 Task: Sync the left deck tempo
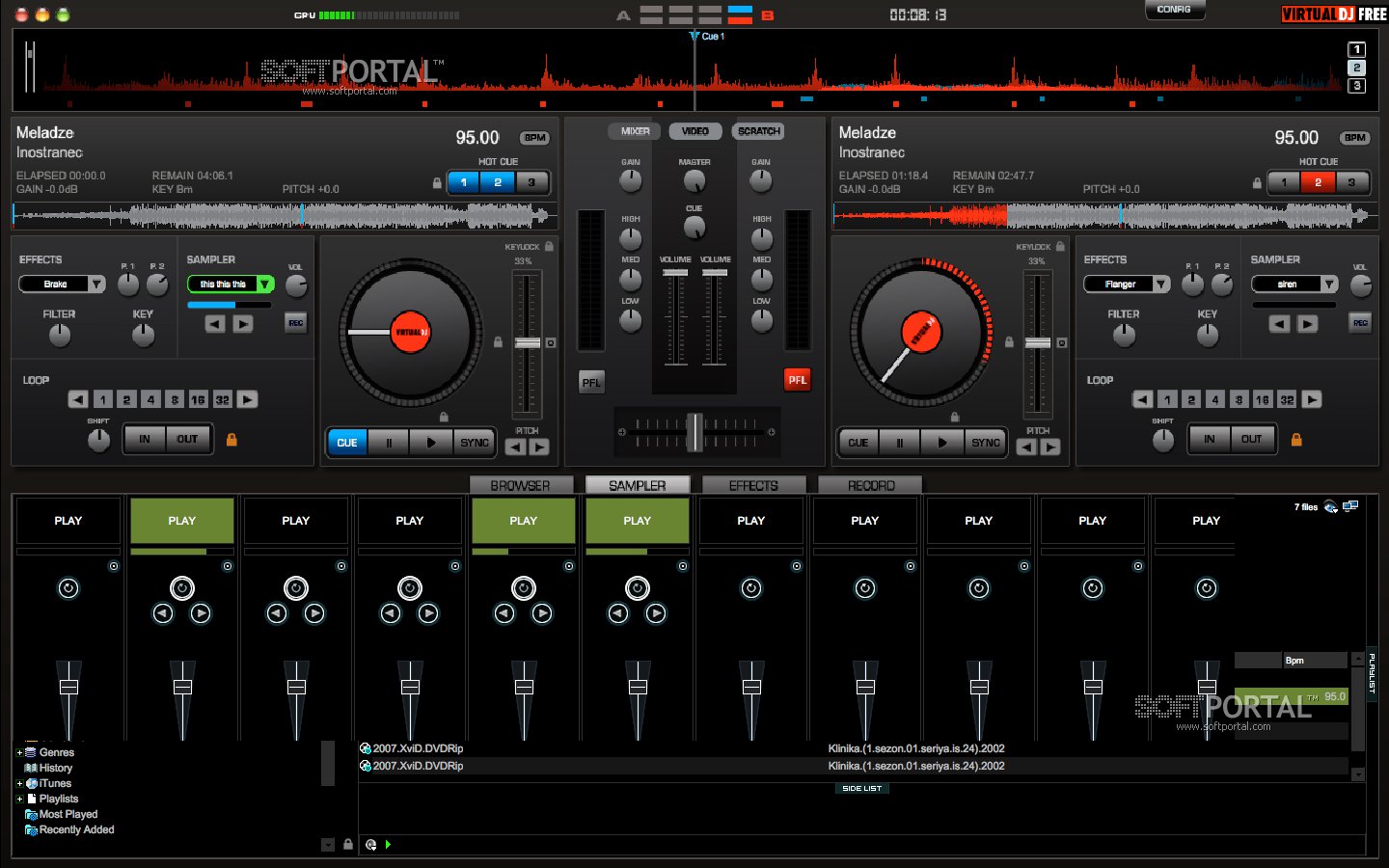click(474, 443)
